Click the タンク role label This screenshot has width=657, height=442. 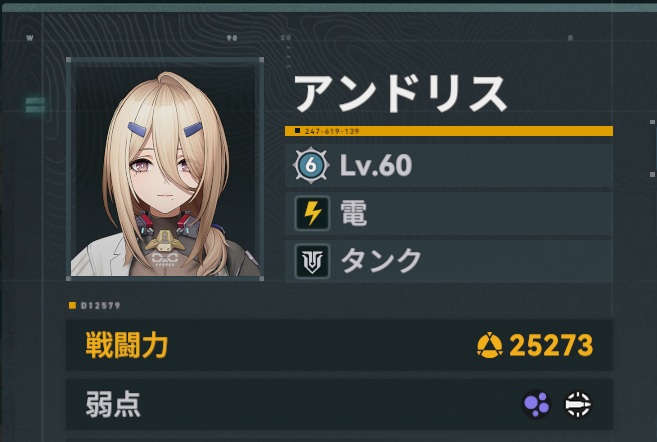pos(381,261)
